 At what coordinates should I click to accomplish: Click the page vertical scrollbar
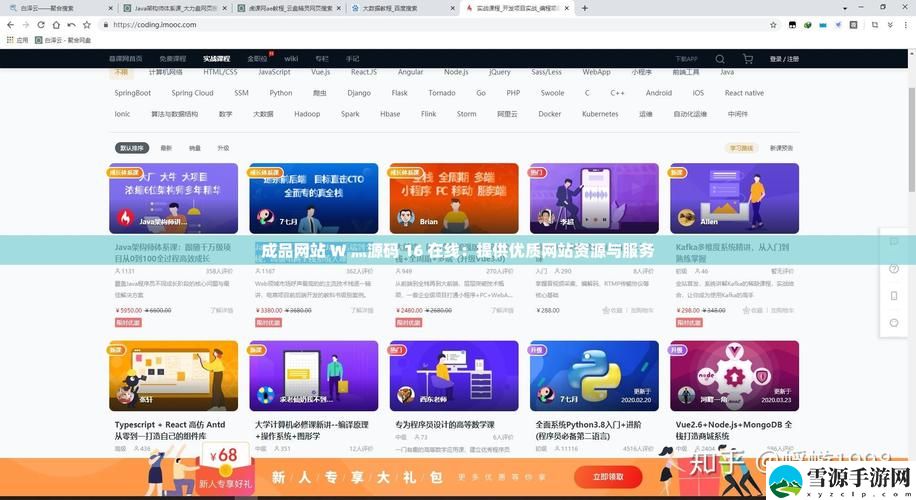coord(912,139)
